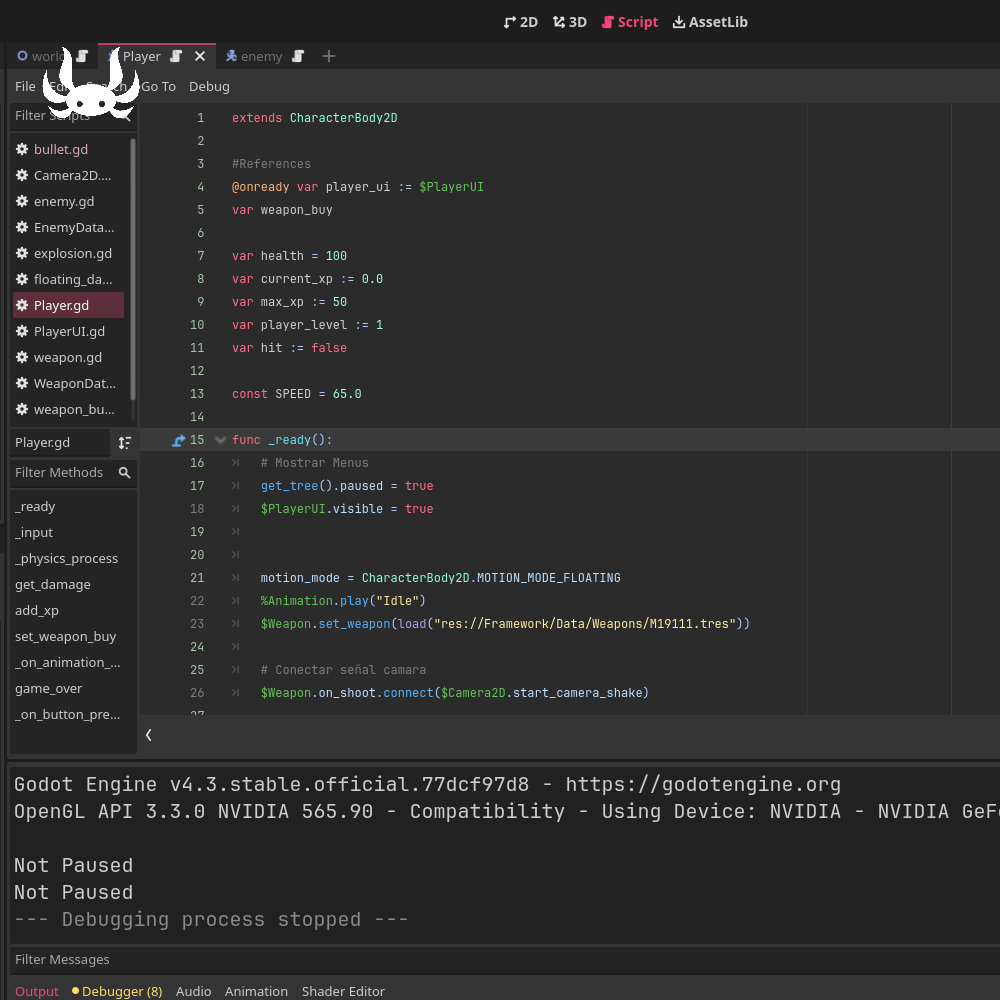Open the AssetLib view
The image size is (1000, 1000).
[x=710, y=22]
